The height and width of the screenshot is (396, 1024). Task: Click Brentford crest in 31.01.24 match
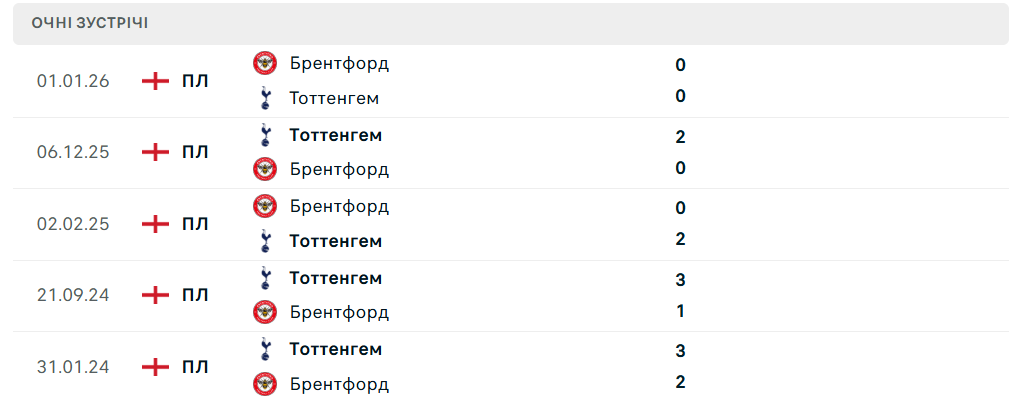[x=264, y=384]
